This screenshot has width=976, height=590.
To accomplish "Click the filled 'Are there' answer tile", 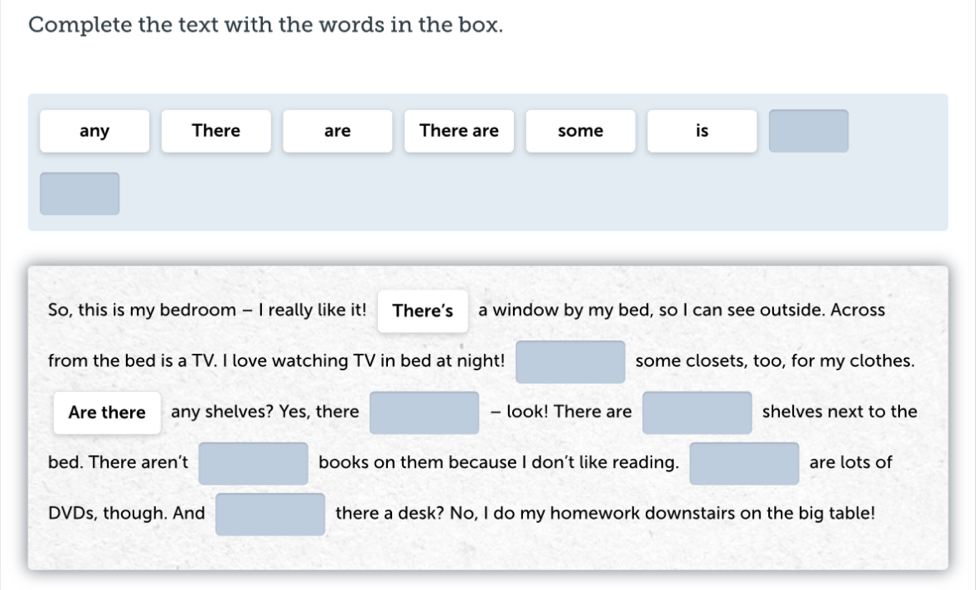I will (107, 413).
